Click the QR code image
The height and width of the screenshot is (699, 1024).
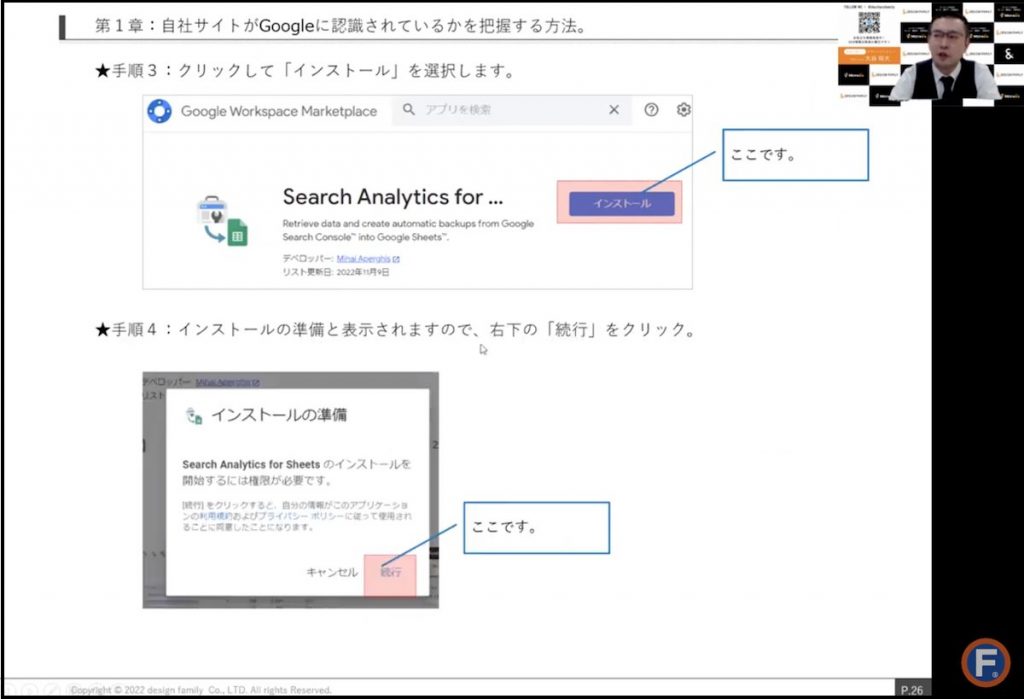point(869,24)
